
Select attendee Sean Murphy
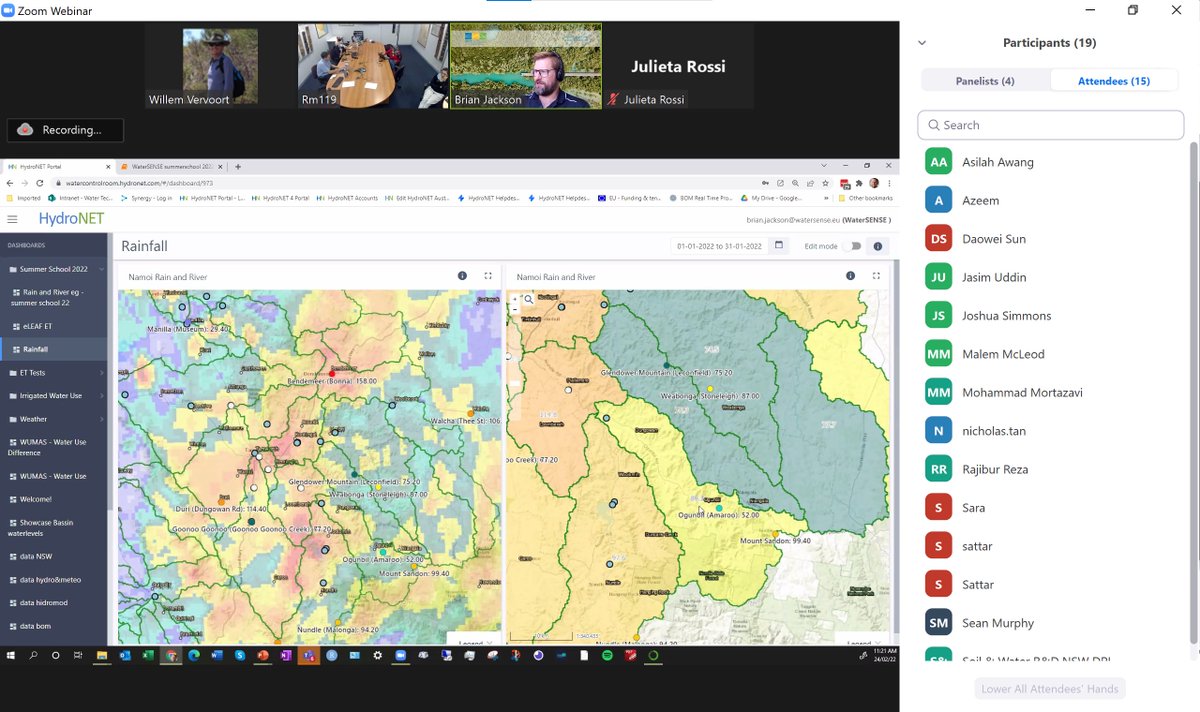1050,622
